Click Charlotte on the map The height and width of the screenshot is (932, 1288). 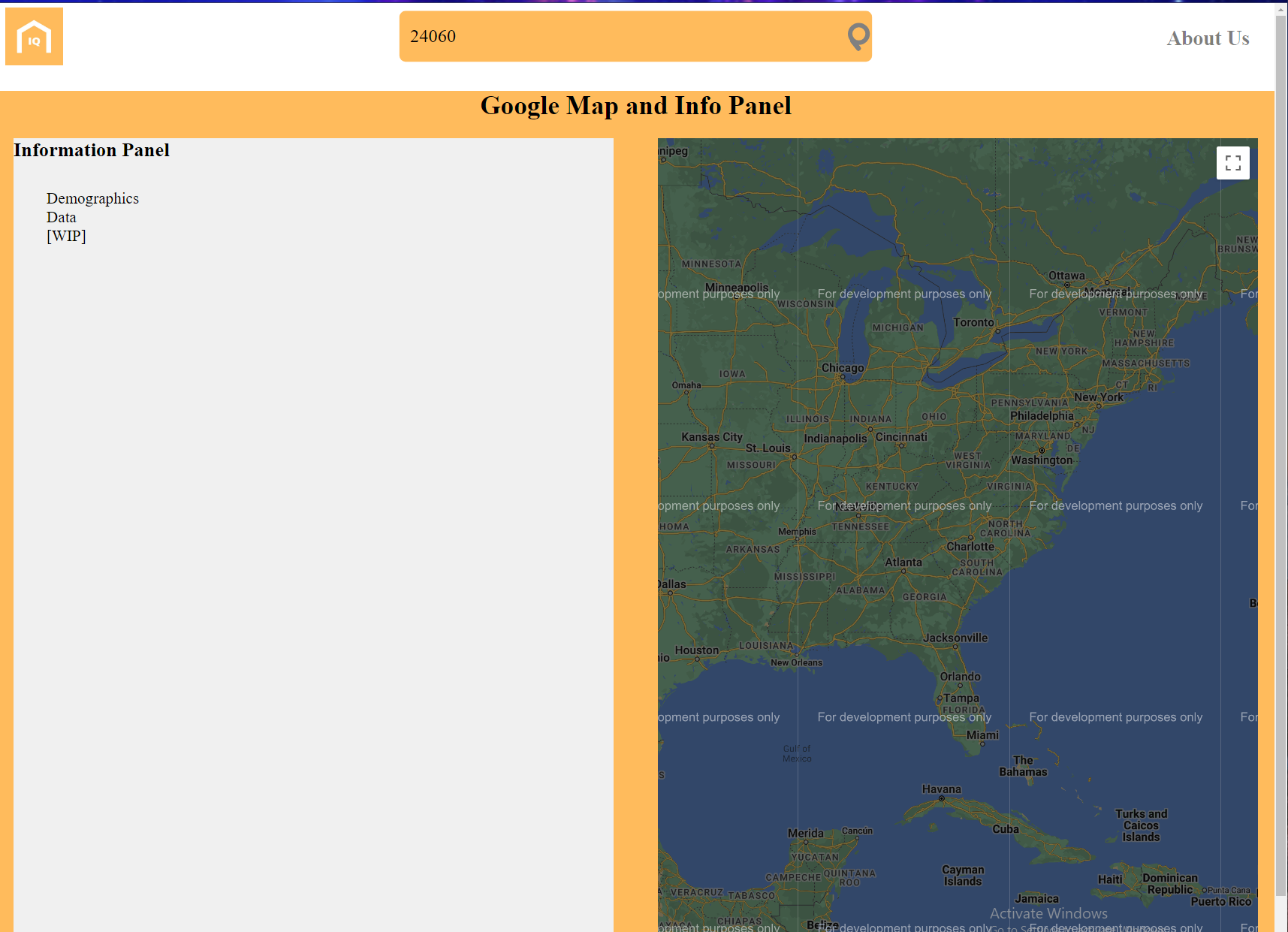coord(970,547)
